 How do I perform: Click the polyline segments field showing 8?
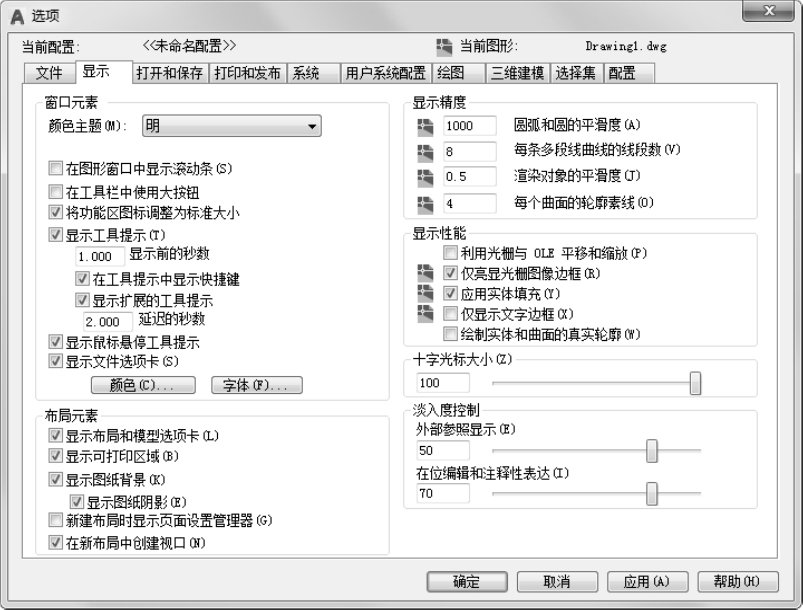pos(470,152)
